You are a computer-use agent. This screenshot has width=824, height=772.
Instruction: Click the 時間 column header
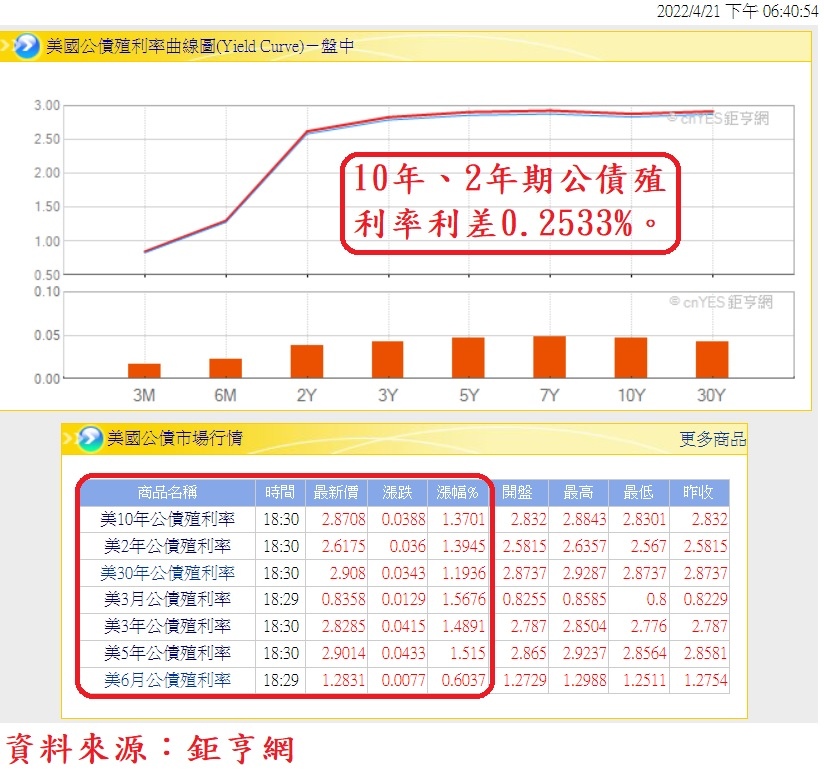point(280,492)
